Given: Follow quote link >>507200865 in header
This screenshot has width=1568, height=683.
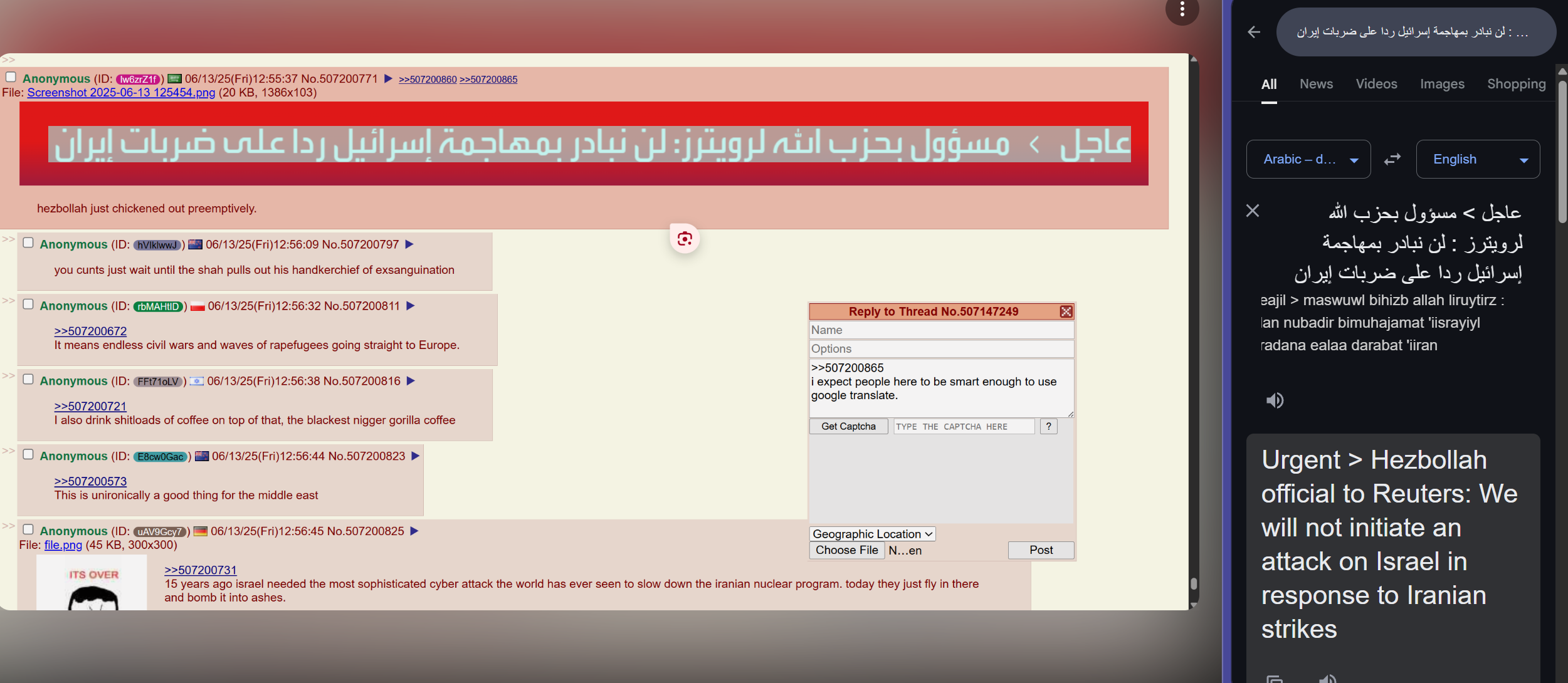Looking at the screenshot, I should coord(488,80).
